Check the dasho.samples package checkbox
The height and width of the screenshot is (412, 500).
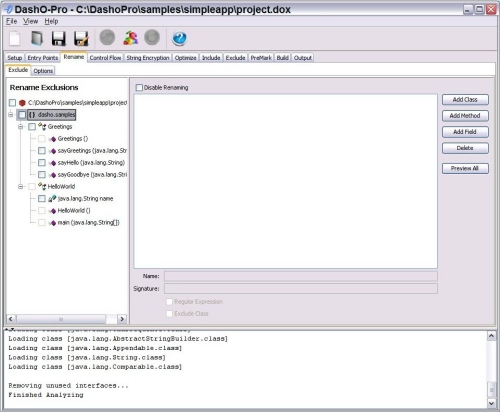(22, 115)
